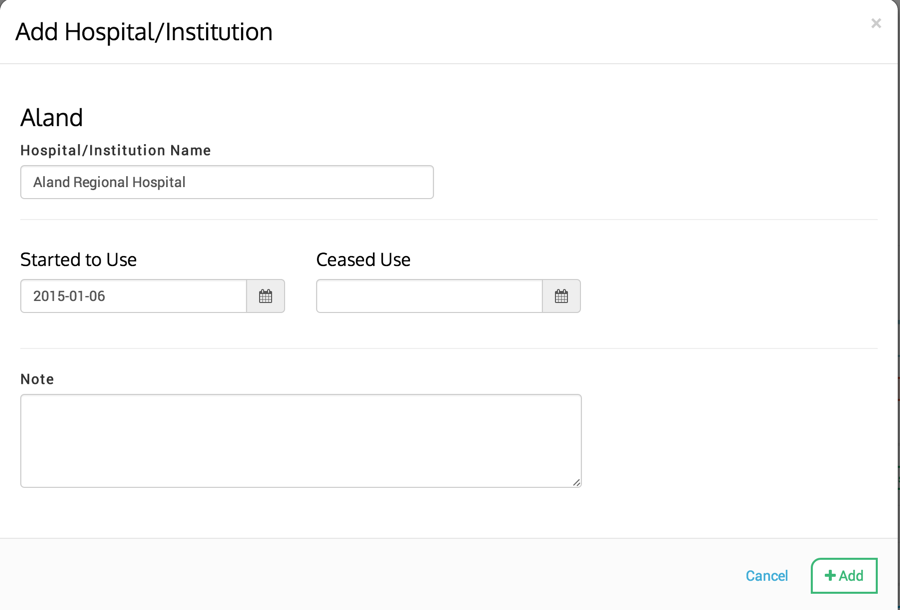The height and width of the screenshot is (610, 900).
Task: Close the Add Hospital/Institution dialog with X
Action: coord(876,23)
